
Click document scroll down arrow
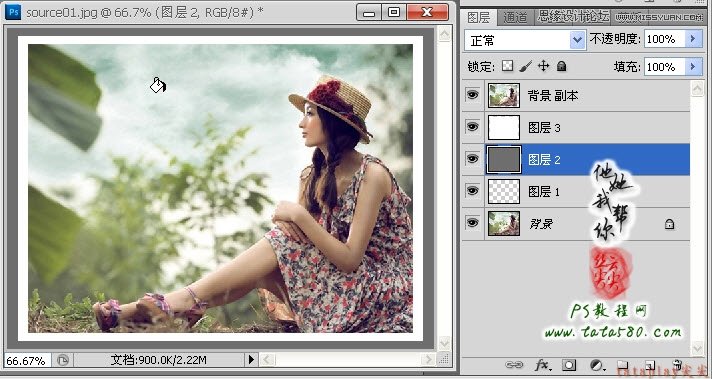tap(444, 343)
